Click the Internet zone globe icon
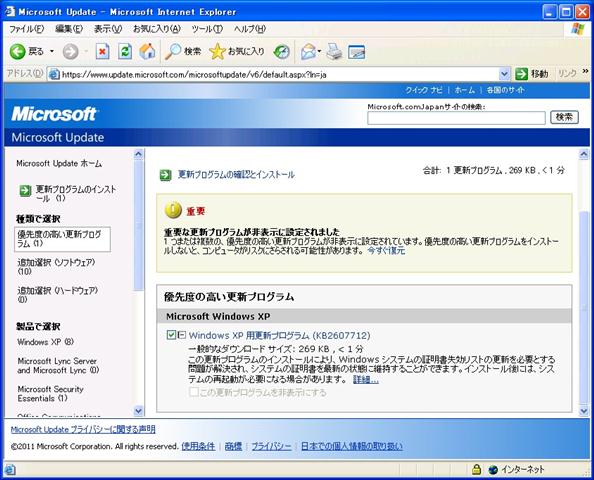This screenshot has width=594, height=480. point(493,470)
